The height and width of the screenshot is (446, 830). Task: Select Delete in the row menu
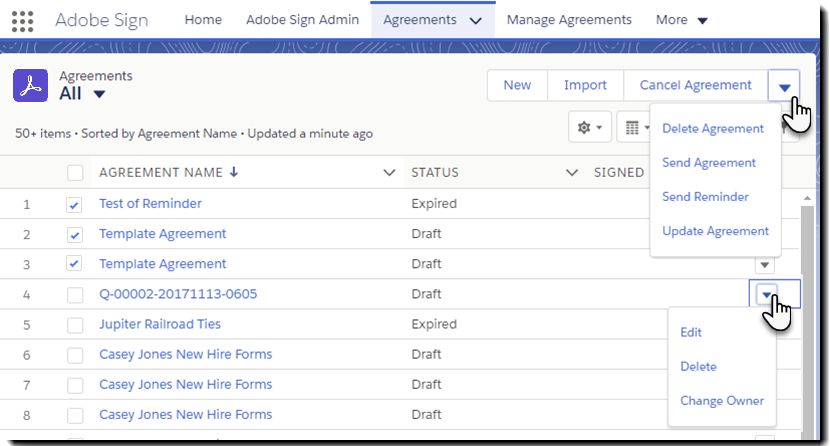coord(698,367)
